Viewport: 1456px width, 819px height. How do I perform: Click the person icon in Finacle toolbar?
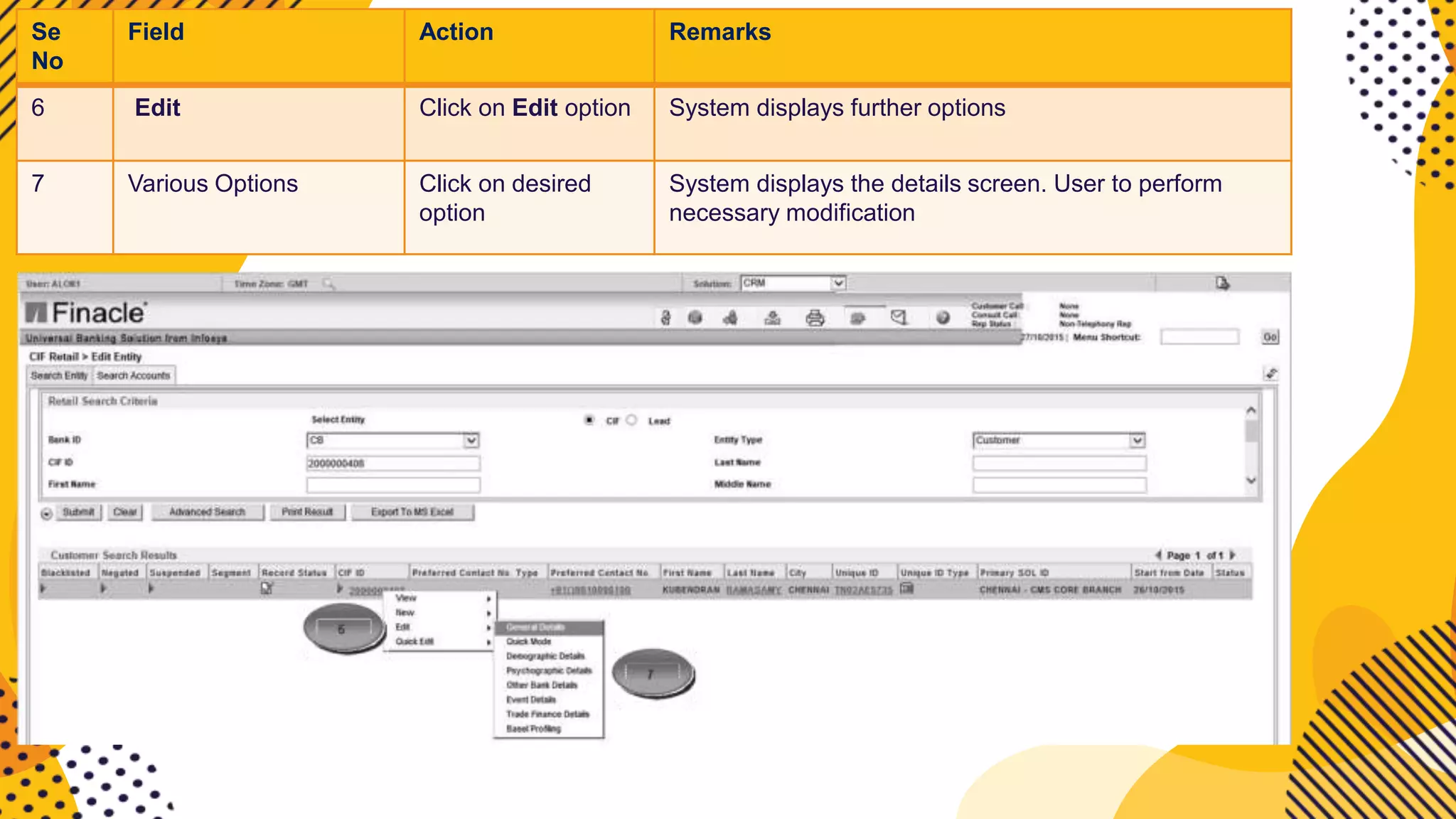665,318
